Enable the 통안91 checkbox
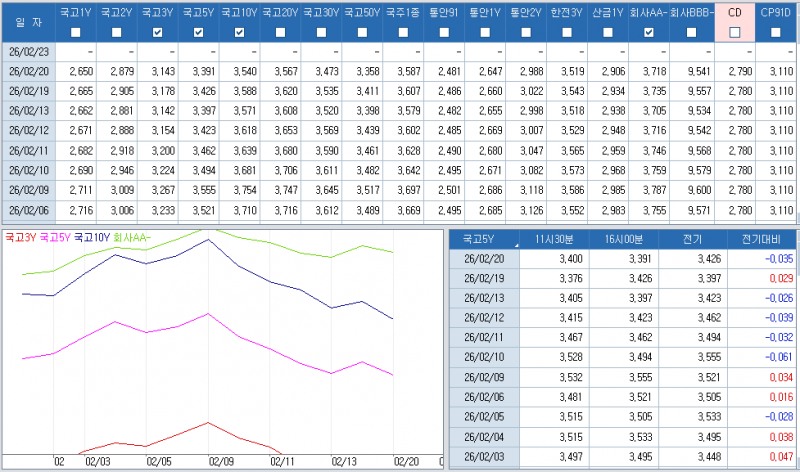The image size is (800, 472). click(x=444, y=33)
